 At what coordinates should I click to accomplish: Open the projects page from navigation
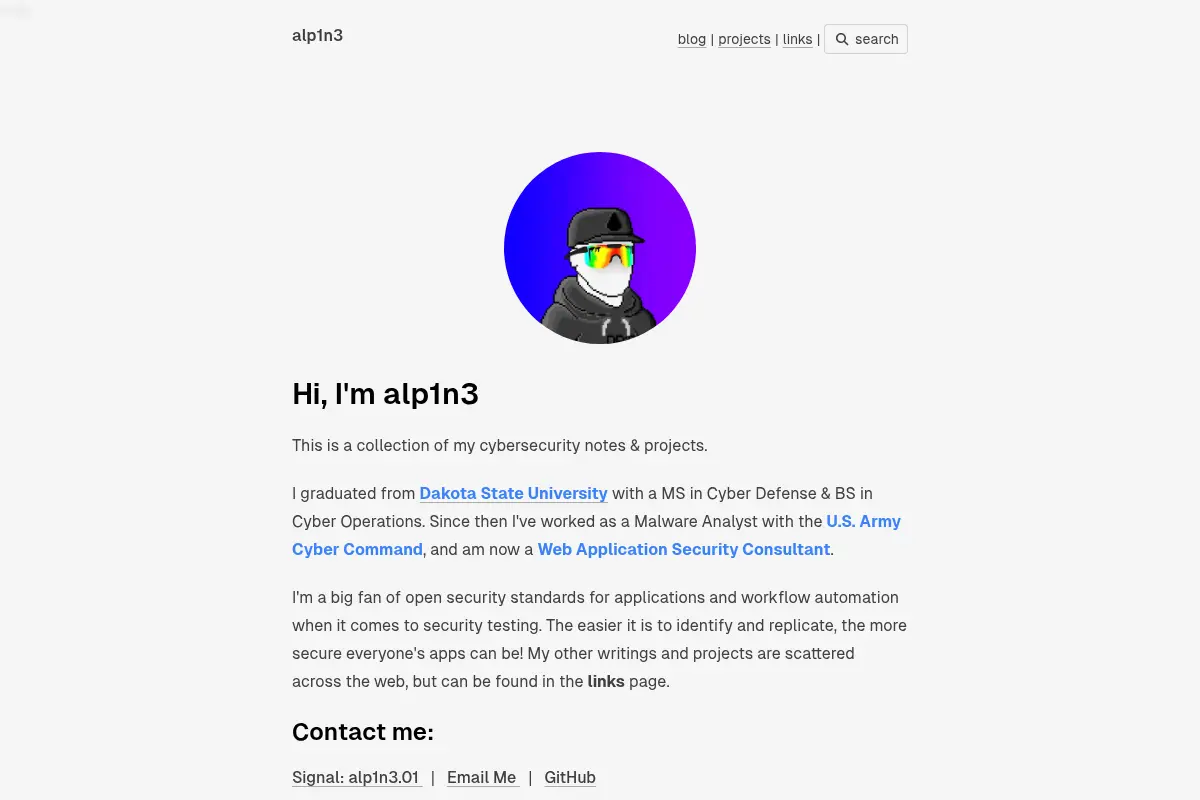pyautogui.click(x=745, y=40)
